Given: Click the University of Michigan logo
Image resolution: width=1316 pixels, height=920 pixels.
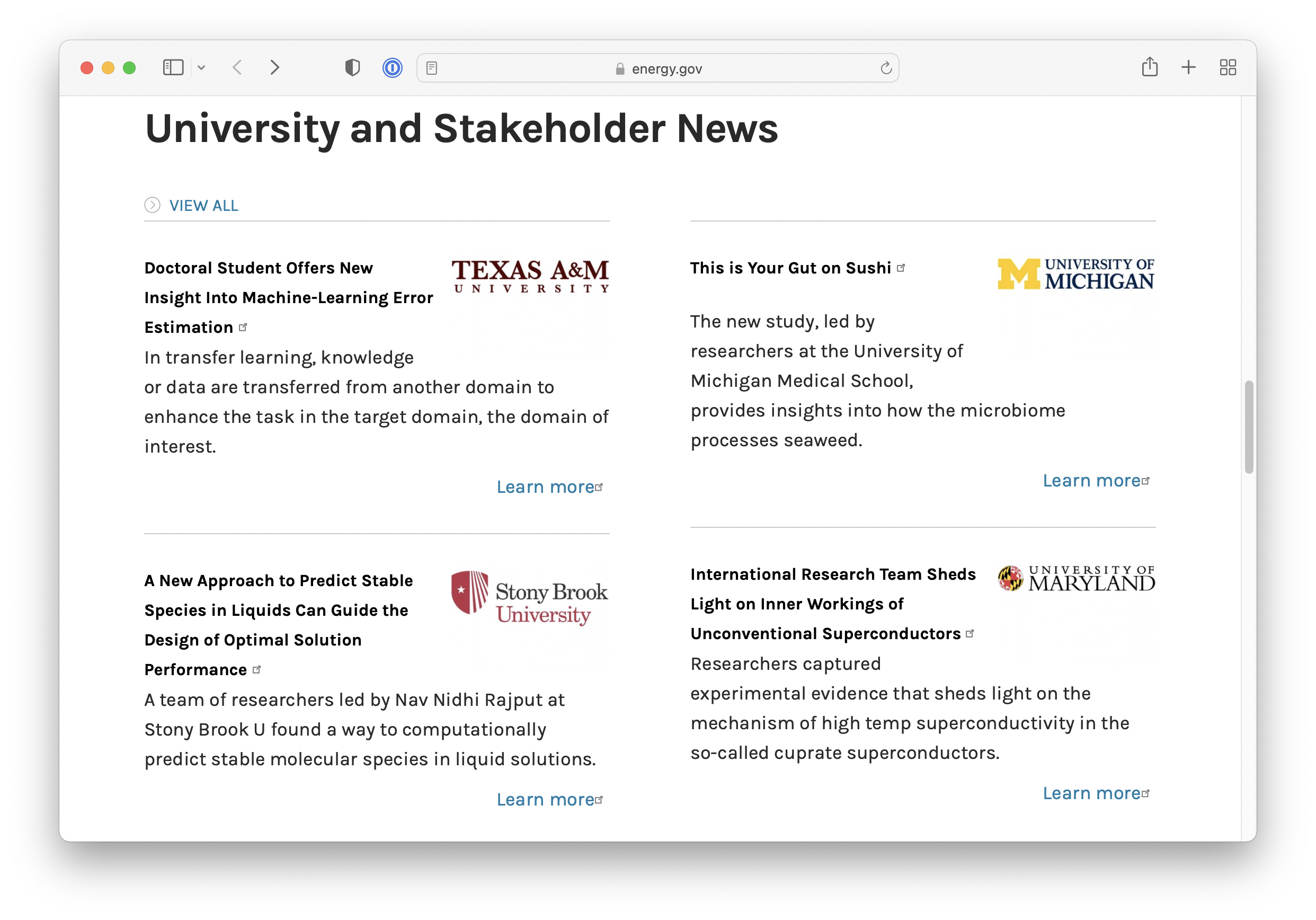Looking at the screenshot, I should (1075, 274).
